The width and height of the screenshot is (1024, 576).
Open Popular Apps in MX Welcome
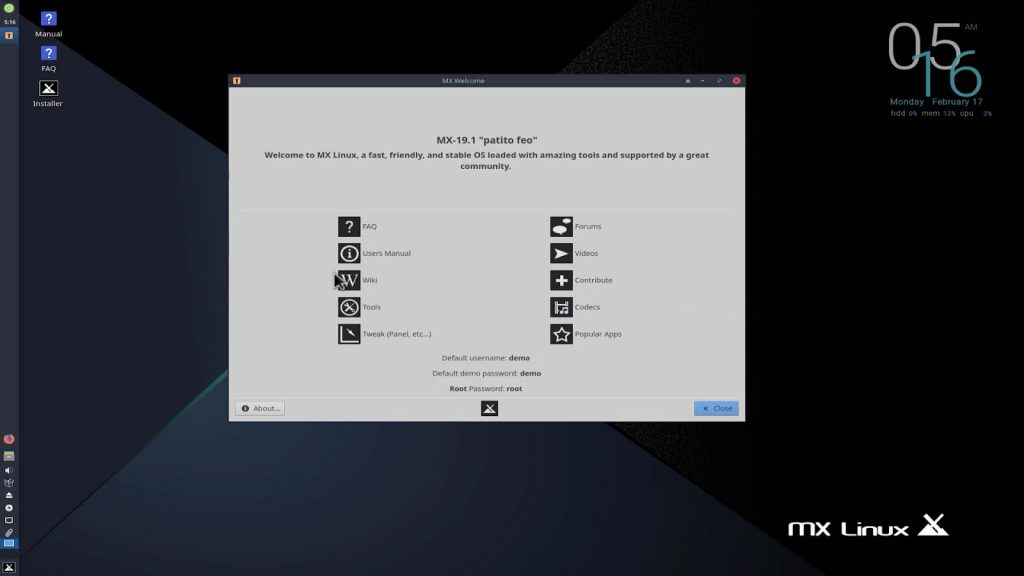[x=586, y=334]
